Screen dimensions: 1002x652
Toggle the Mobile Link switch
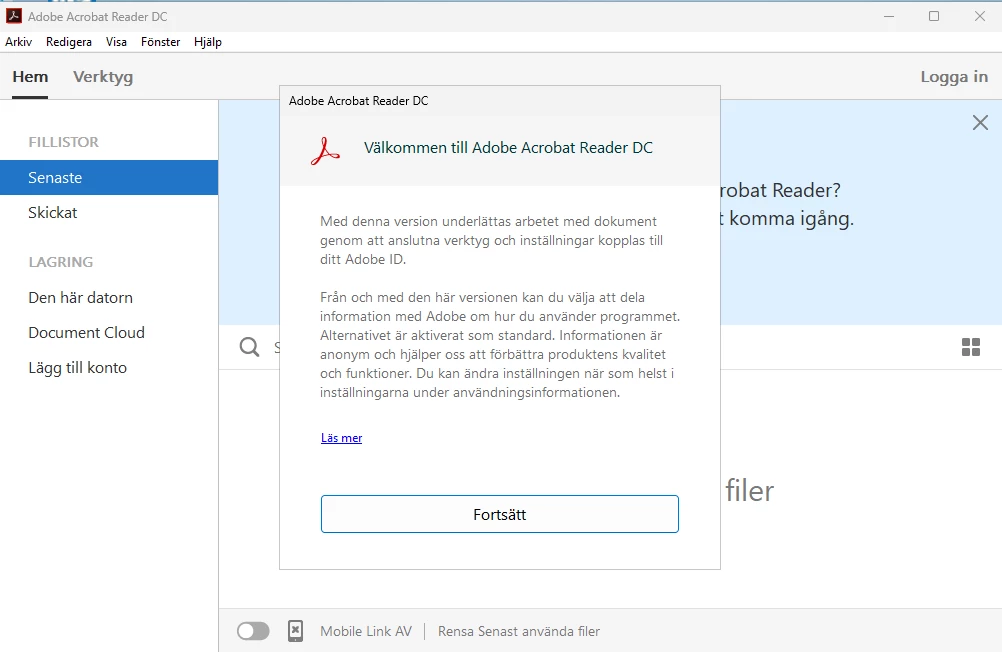(253, 631)
